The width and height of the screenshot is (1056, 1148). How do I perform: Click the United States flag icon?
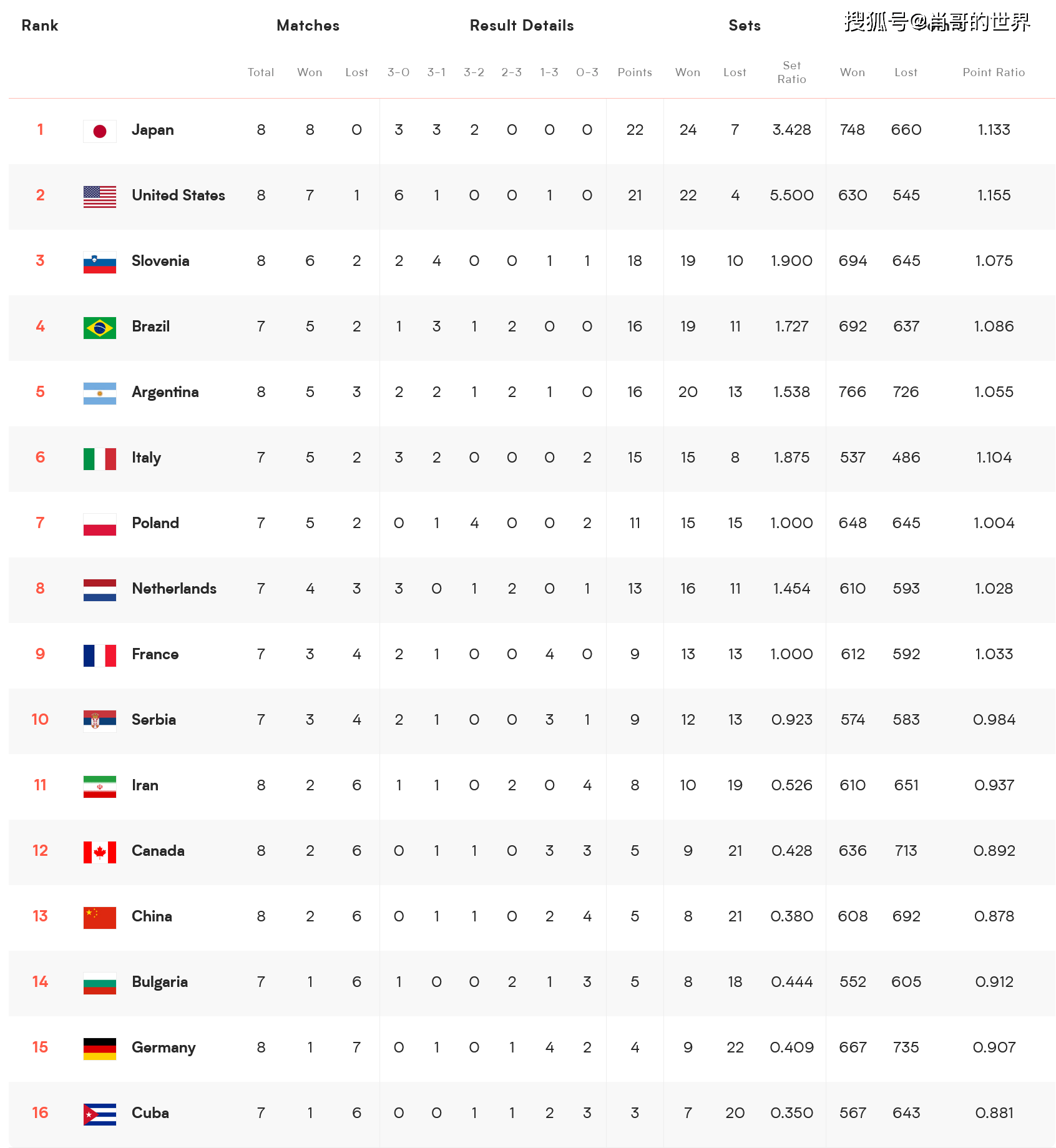(x=100, y=197)
